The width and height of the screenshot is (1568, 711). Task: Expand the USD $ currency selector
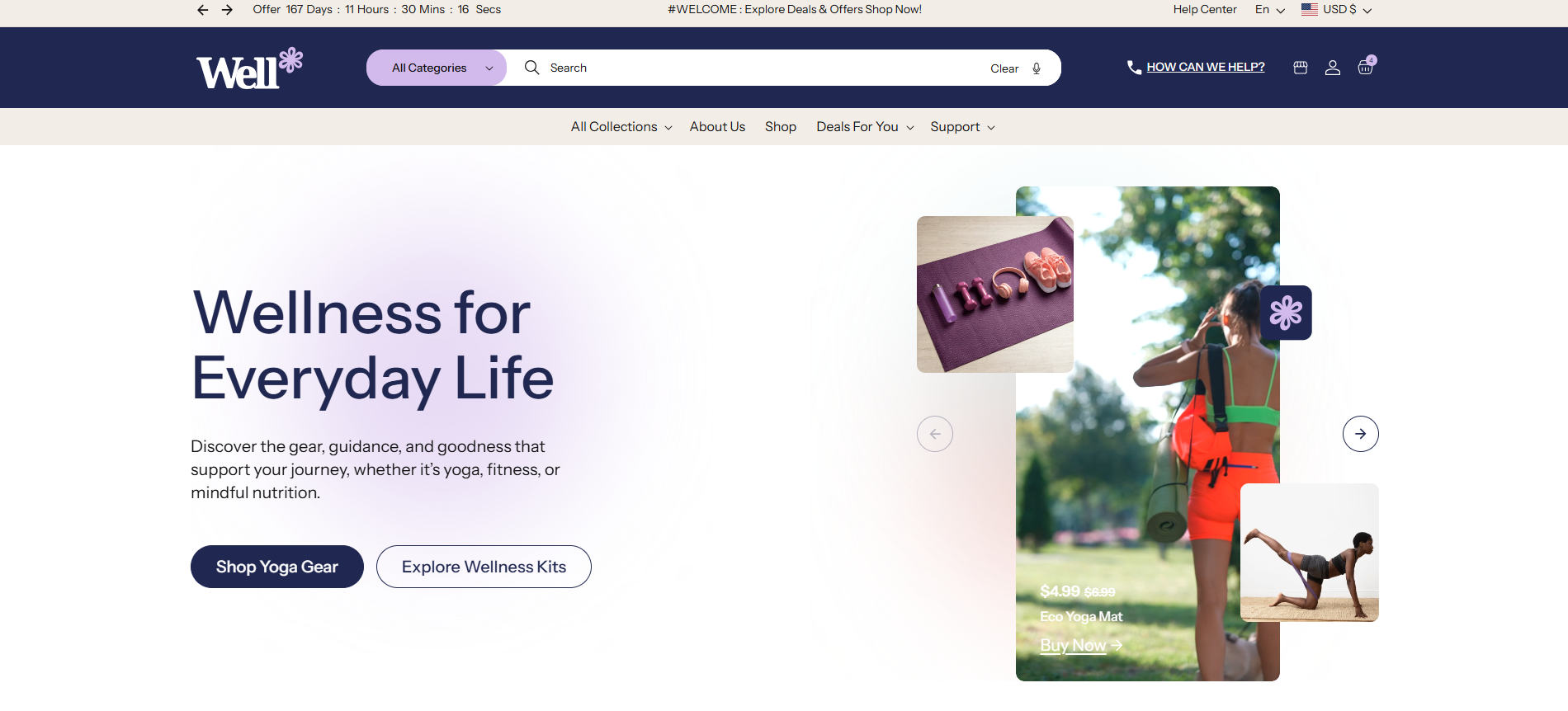(1336, 10)
